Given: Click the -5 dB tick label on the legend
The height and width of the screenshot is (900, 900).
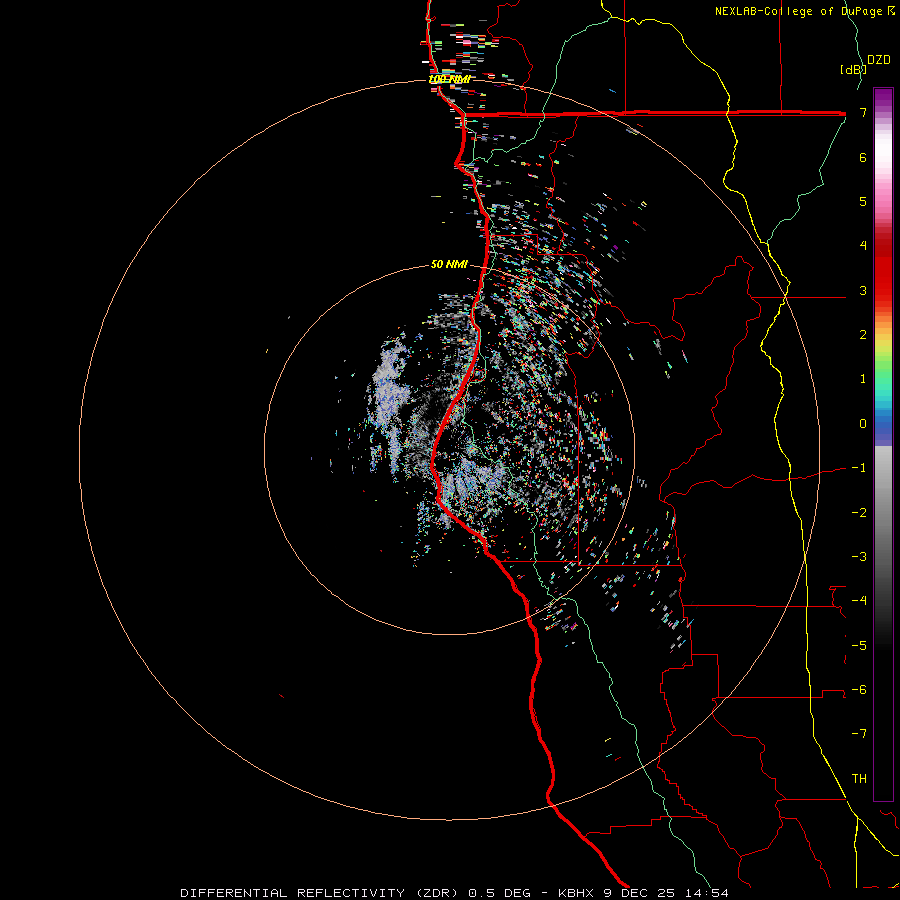Looking at the screenshot, I should (x=859, y=645).
